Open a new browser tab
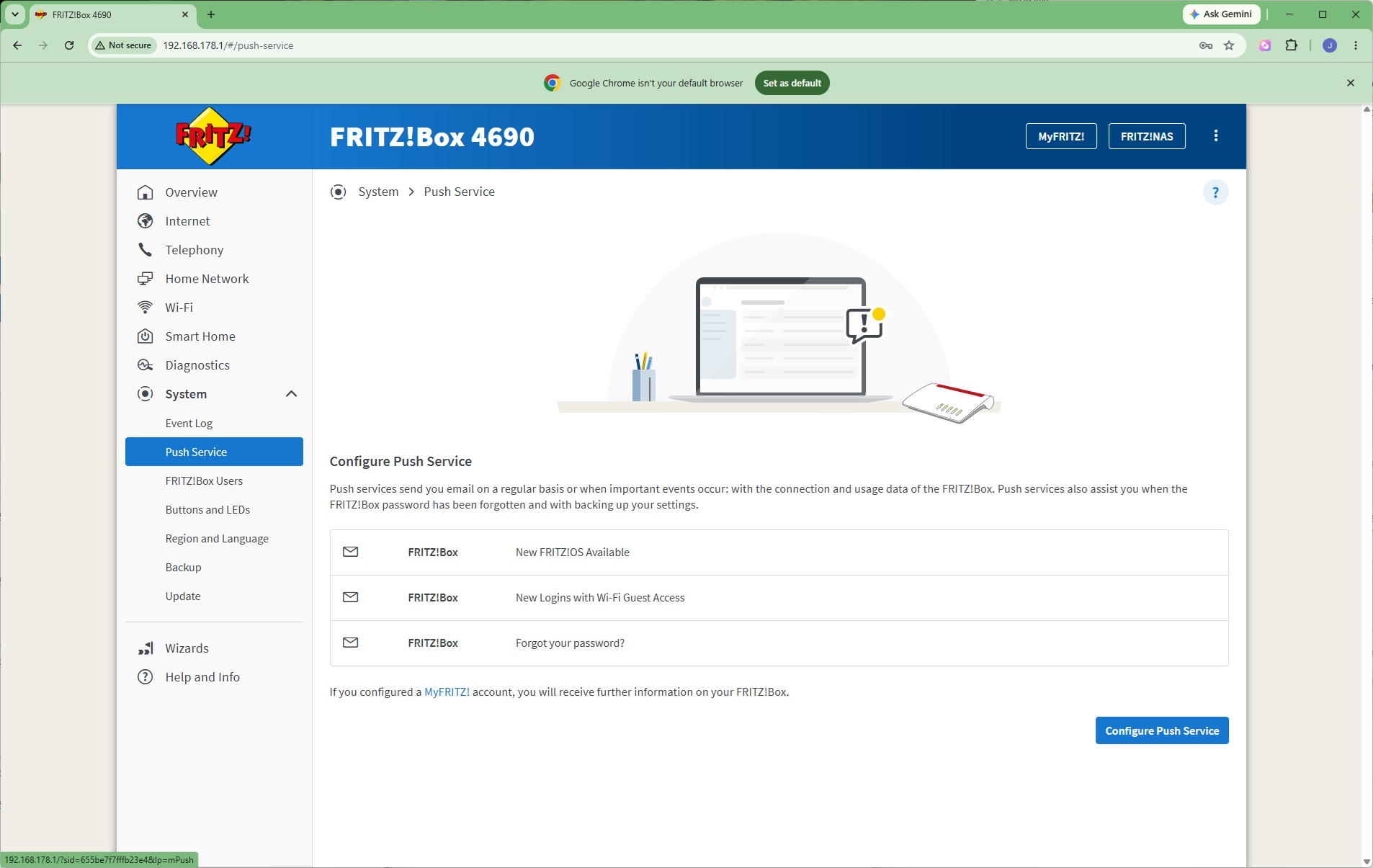Screen dimensions: 1373x868 coord(211,14)
